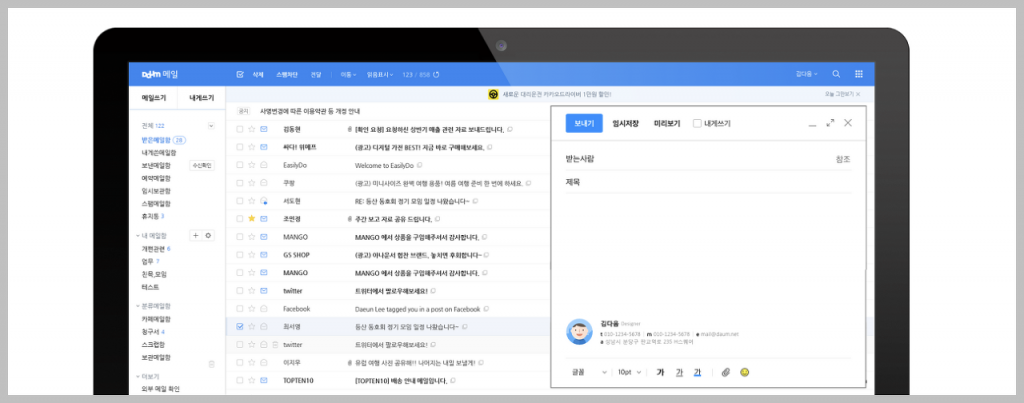Check the 싸다! 위메프 email checkbox
The height and width of the screenshot is (403, 1024).
click(240, 148)
